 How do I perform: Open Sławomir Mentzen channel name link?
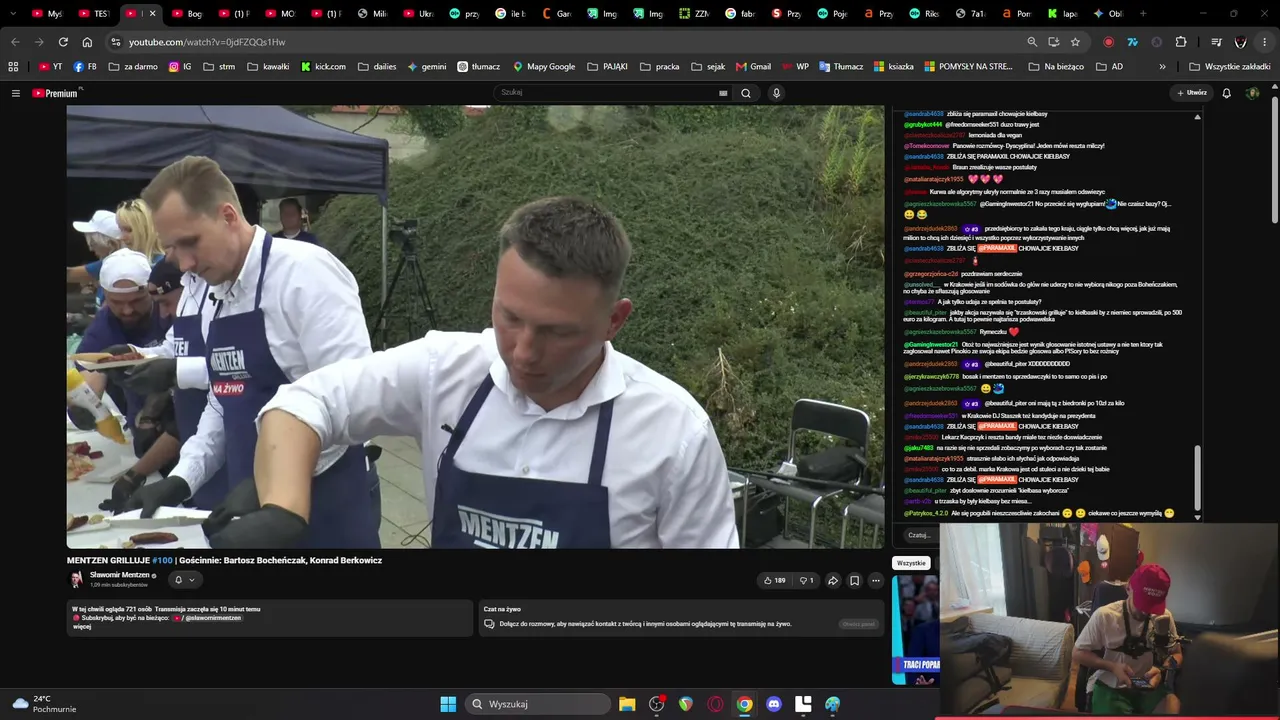click(x=120, y=575)
